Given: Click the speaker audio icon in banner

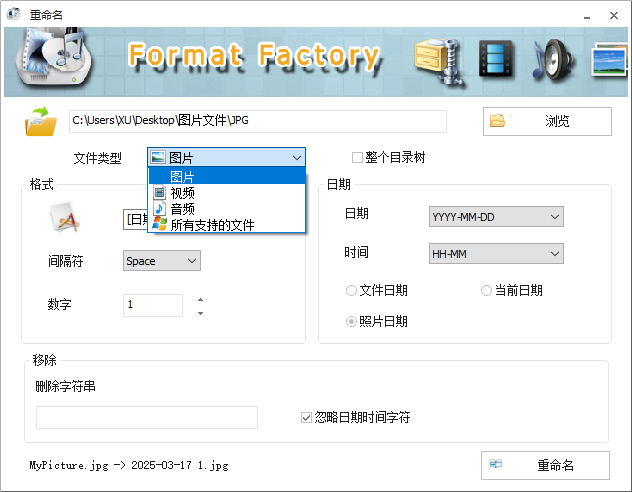Looking at the screenshot, I should (553, 60).
